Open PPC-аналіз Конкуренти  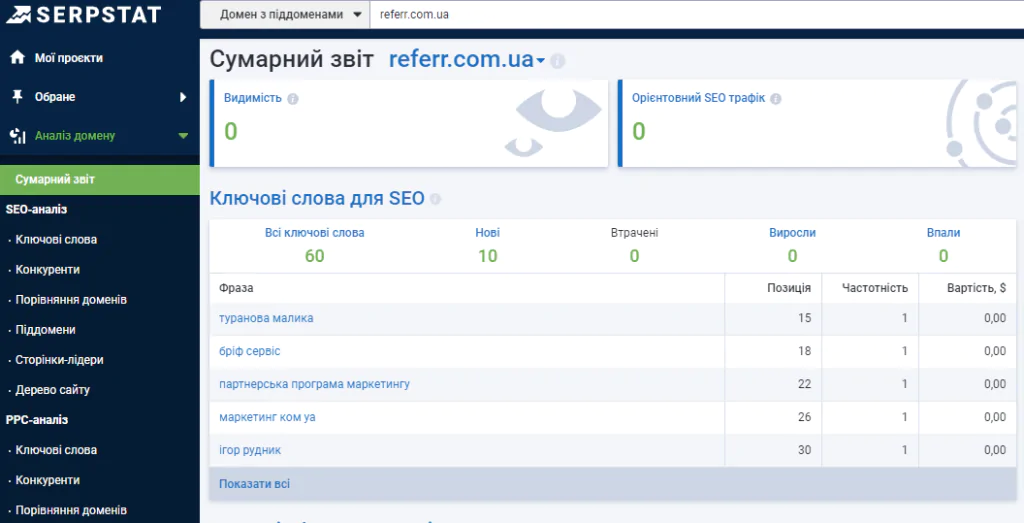pyautogui.click(x=48, y=480)
